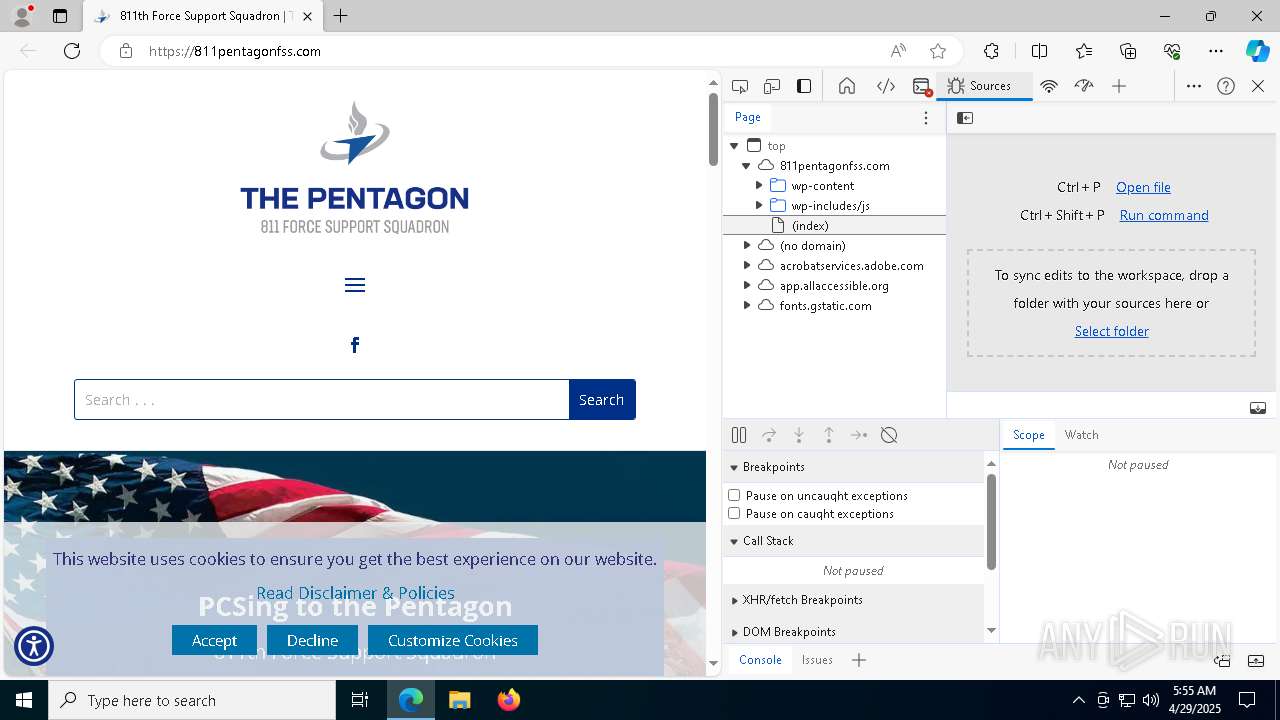Click Step out of current function

[x=829, y=435]
